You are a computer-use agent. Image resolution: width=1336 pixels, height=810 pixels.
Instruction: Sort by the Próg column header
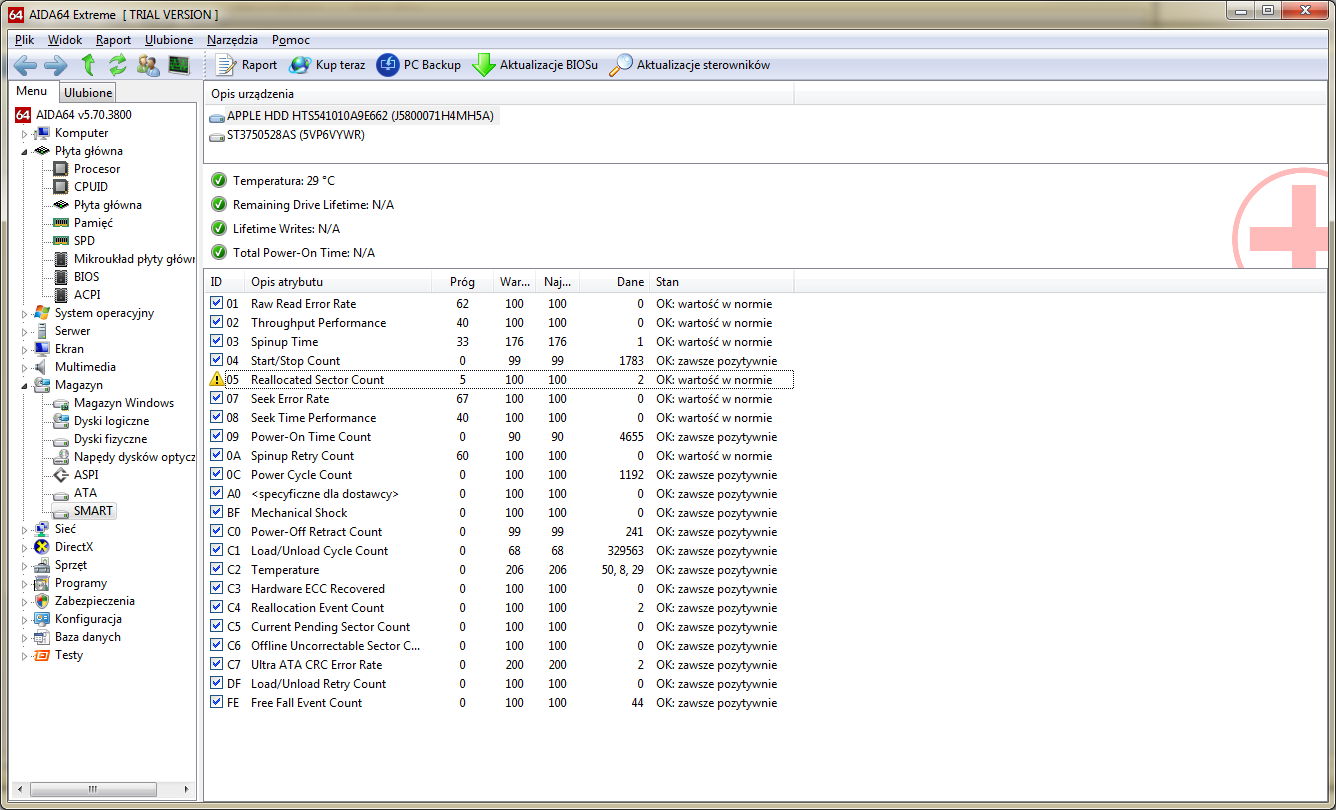point(462,282)
